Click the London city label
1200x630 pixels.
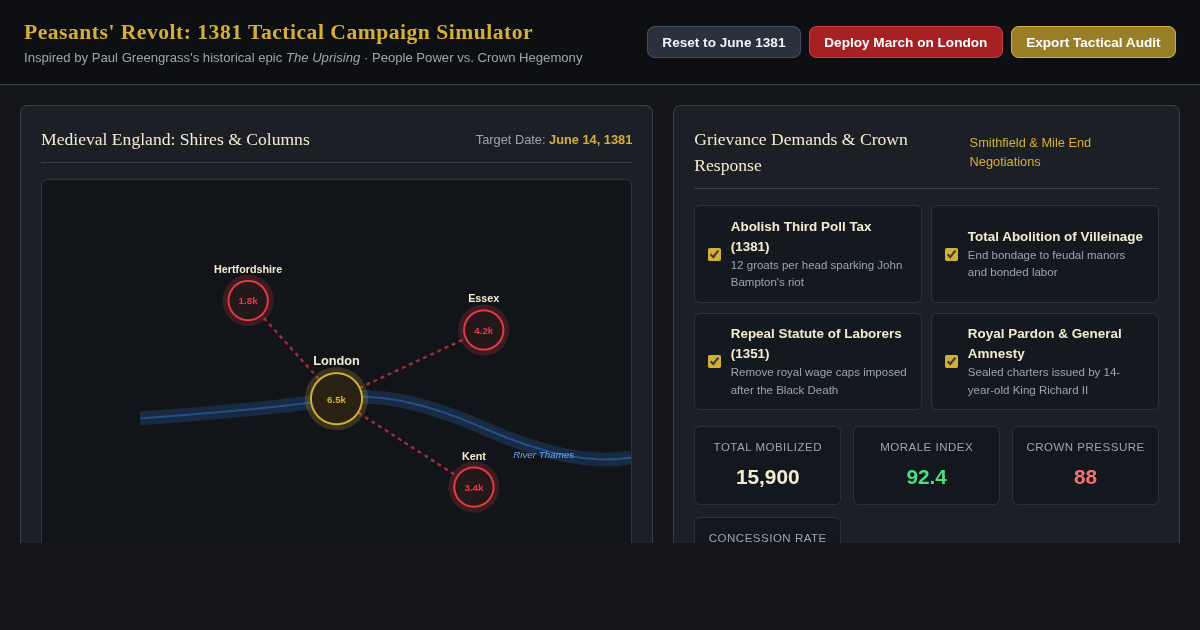[336, 361]
